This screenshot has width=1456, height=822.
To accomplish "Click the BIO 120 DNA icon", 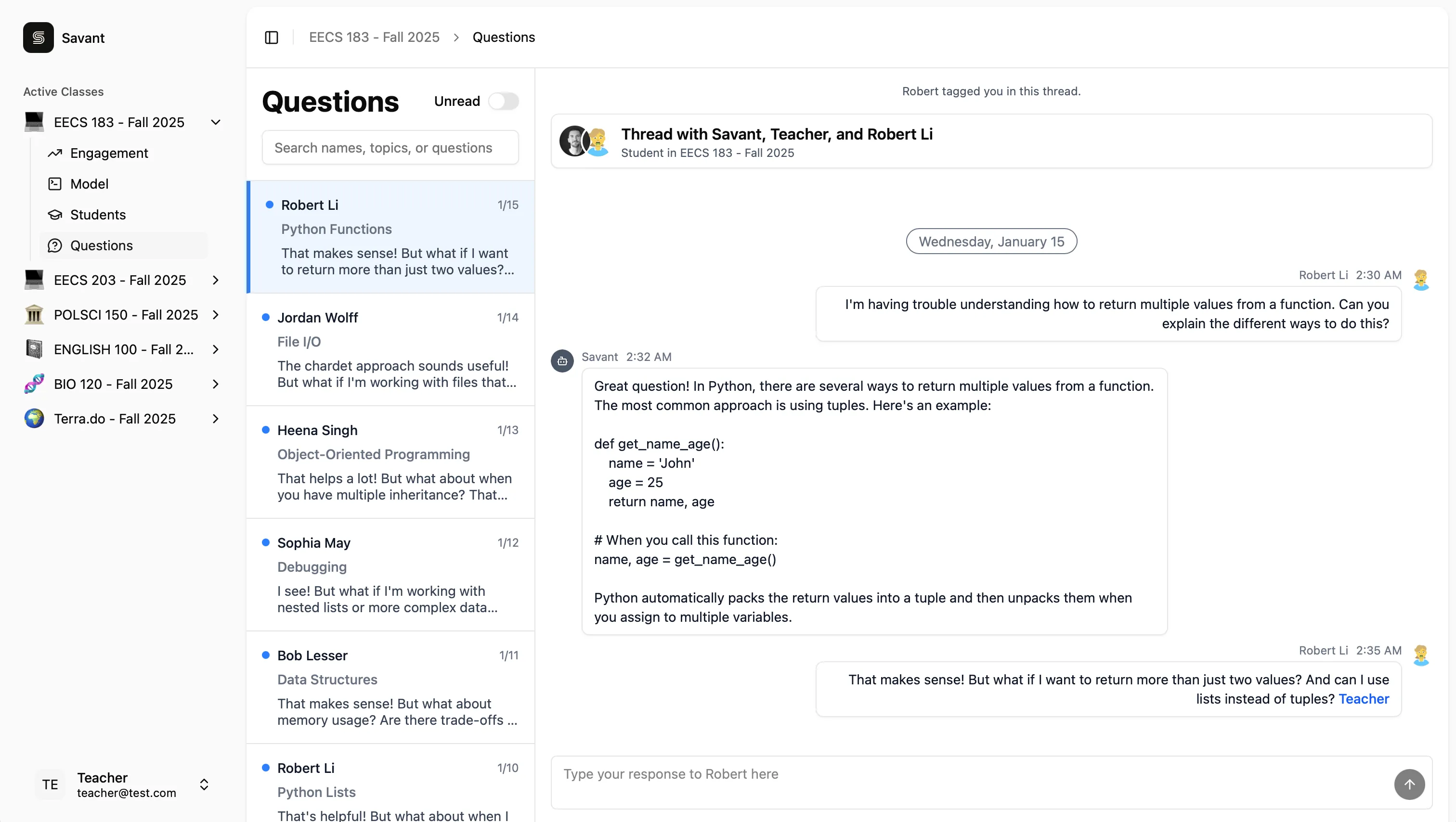I will [34, 384].
